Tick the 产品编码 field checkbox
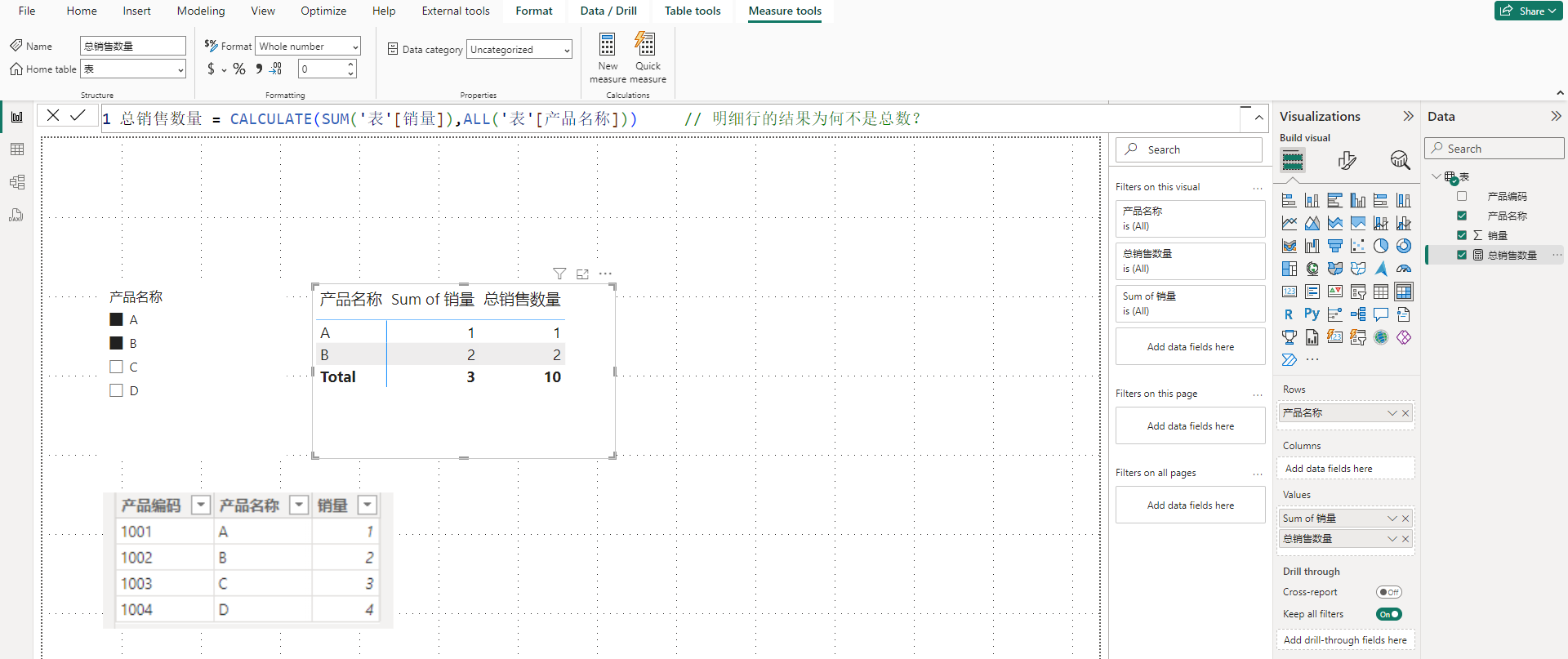This screenshot has width=1568, height=659. click(1462, 196)
